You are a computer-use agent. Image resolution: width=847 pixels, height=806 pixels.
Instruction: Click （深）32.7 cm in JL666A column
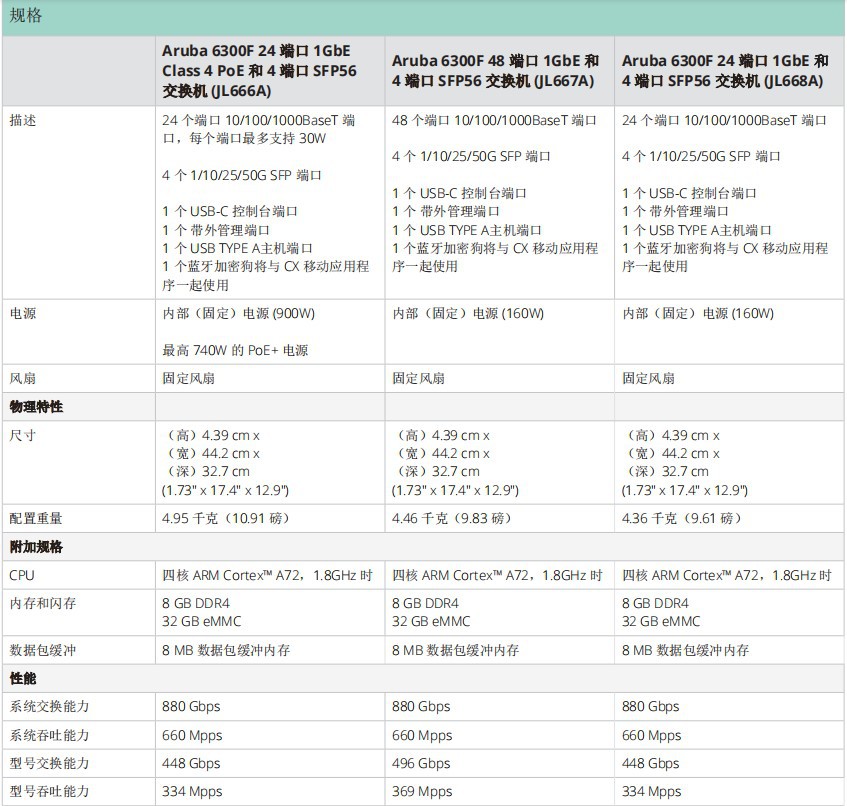(208, 472)
